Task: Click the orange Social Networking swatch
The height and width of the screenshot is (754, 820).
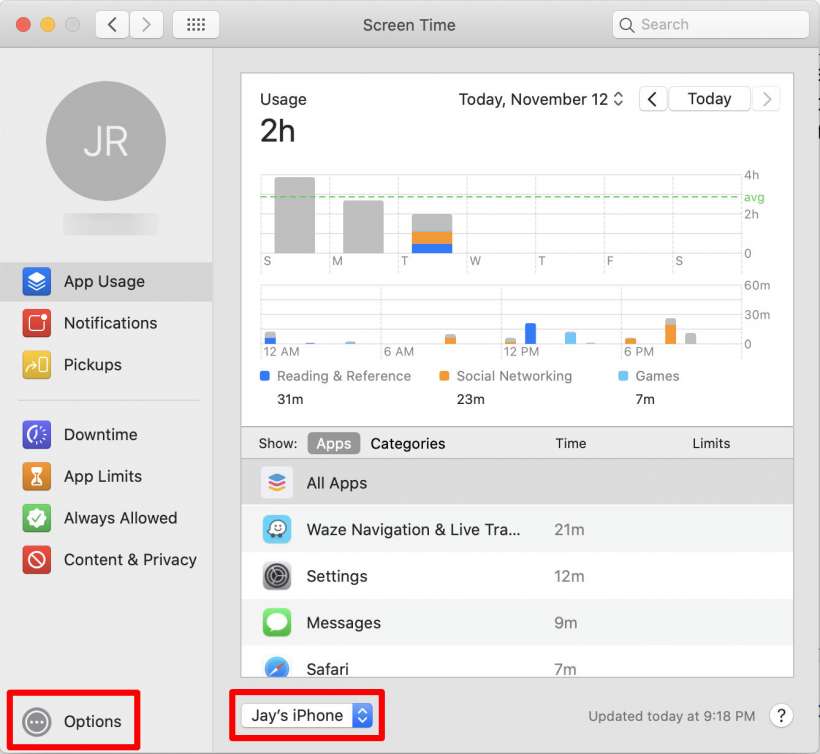Action: coord(444,375)
